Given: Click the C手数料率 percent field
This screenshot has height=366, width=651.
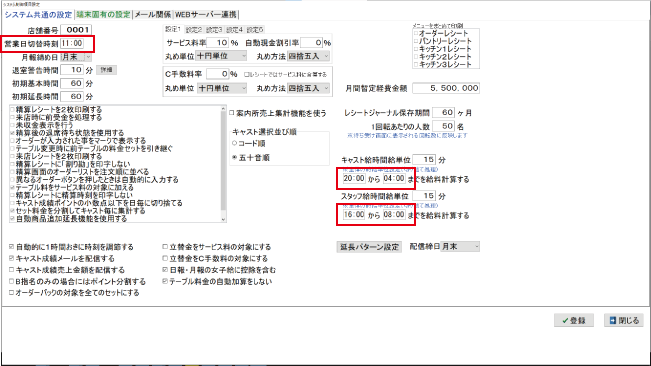Looking at the screenshot, I should click(217, 74).
